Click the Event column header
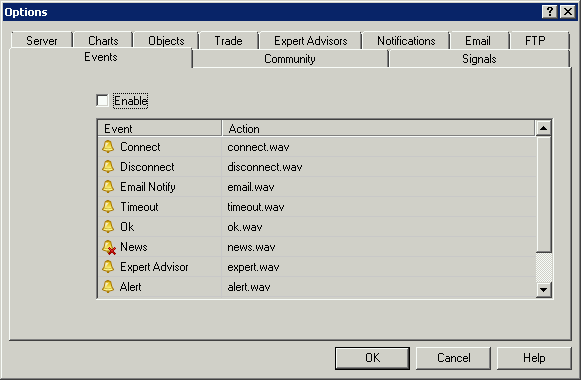Image resolution: width=581 pixels, height=380 pixels. [x=160, y=129]
